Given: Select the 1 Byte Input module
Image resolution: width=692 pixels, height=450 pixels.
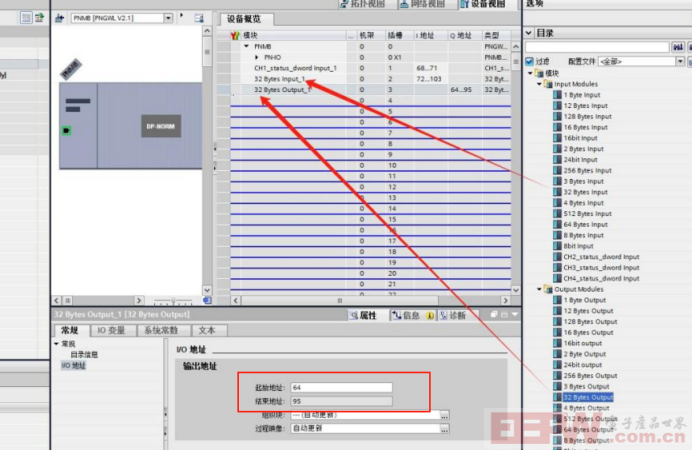Looking at the screenshot, I should tap(581, 95).
